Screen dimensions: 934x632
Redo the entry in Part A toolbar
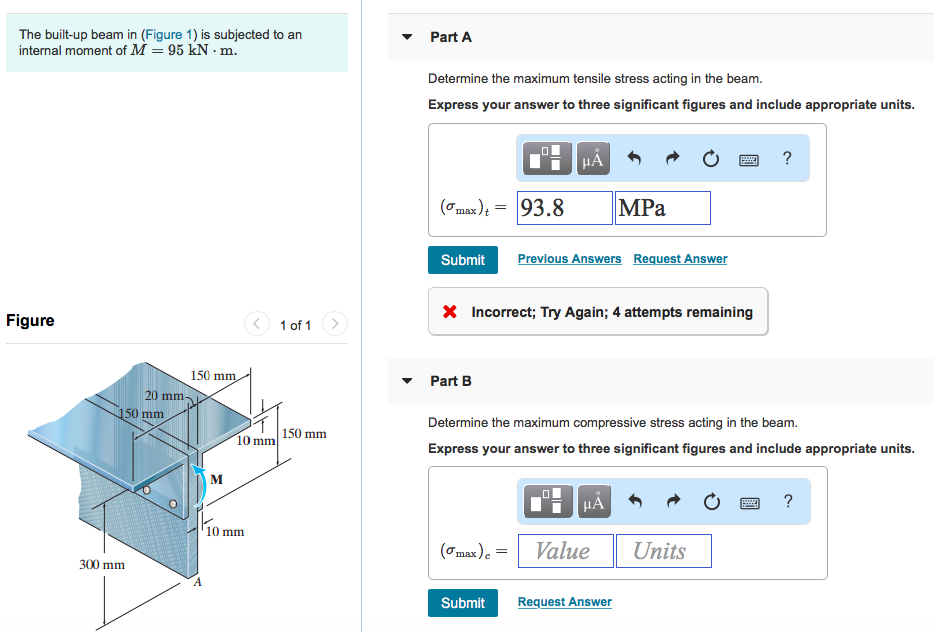[x=672, y=157]
